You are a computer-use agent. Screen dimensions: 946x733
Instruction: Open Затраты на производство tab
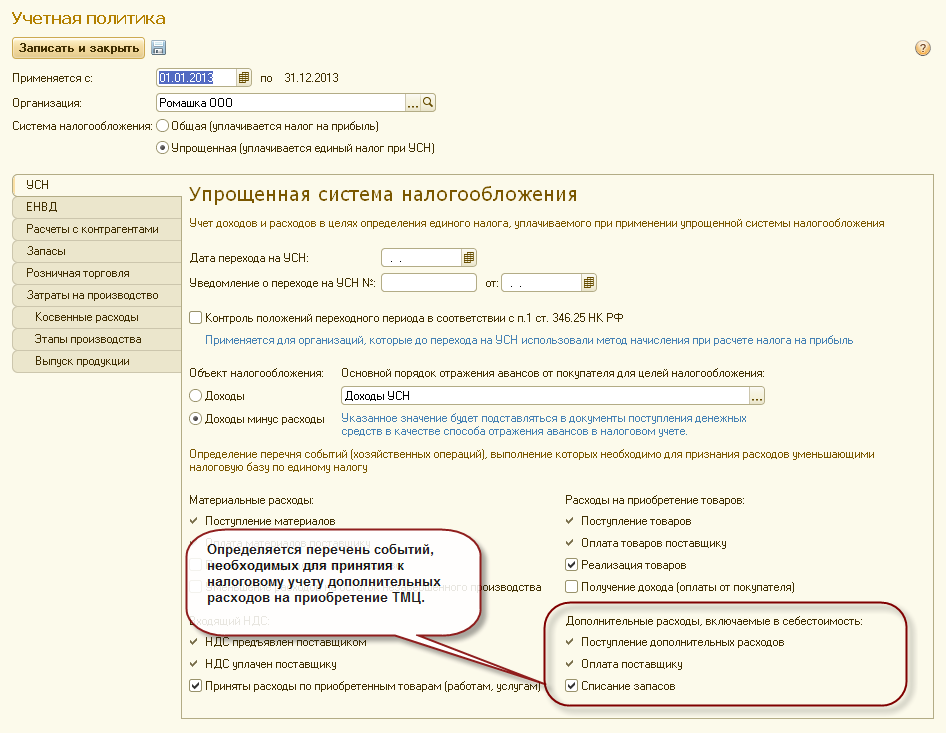click(97, 295)
